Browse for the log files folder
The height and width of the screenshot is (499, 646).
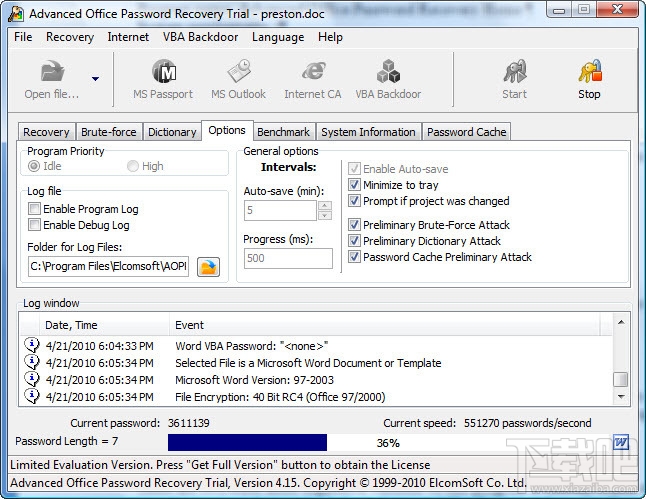point(208,267)
